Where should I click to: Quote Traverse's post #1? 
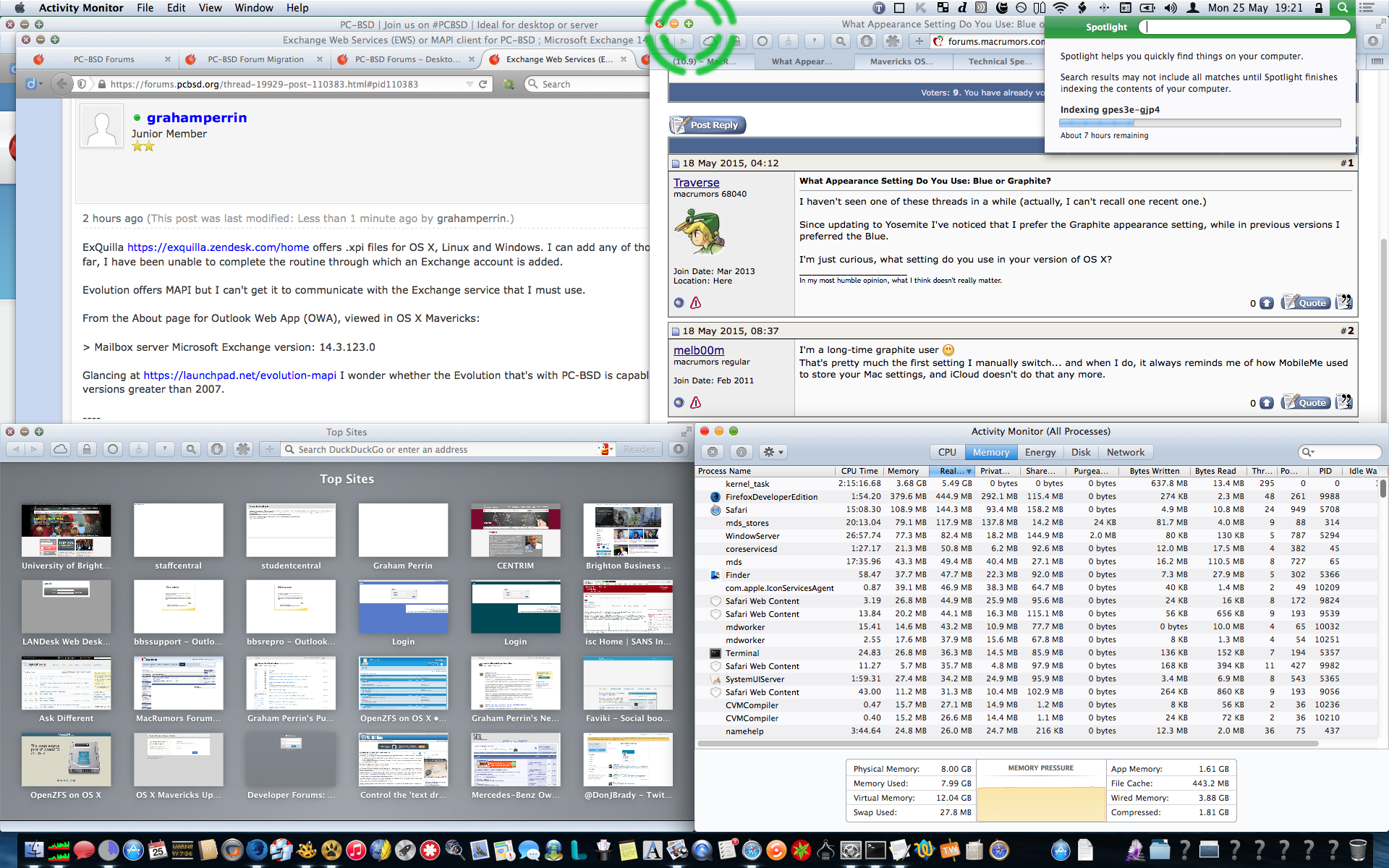pos(1306,302)
